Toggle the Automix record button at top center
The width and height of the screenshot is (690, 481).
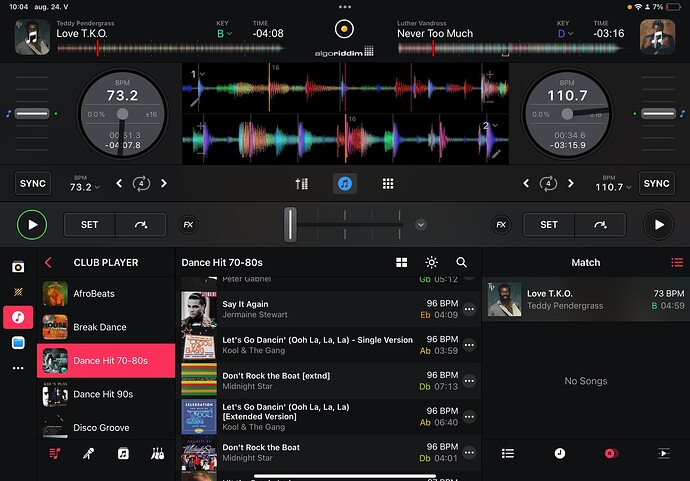point(344,29)
